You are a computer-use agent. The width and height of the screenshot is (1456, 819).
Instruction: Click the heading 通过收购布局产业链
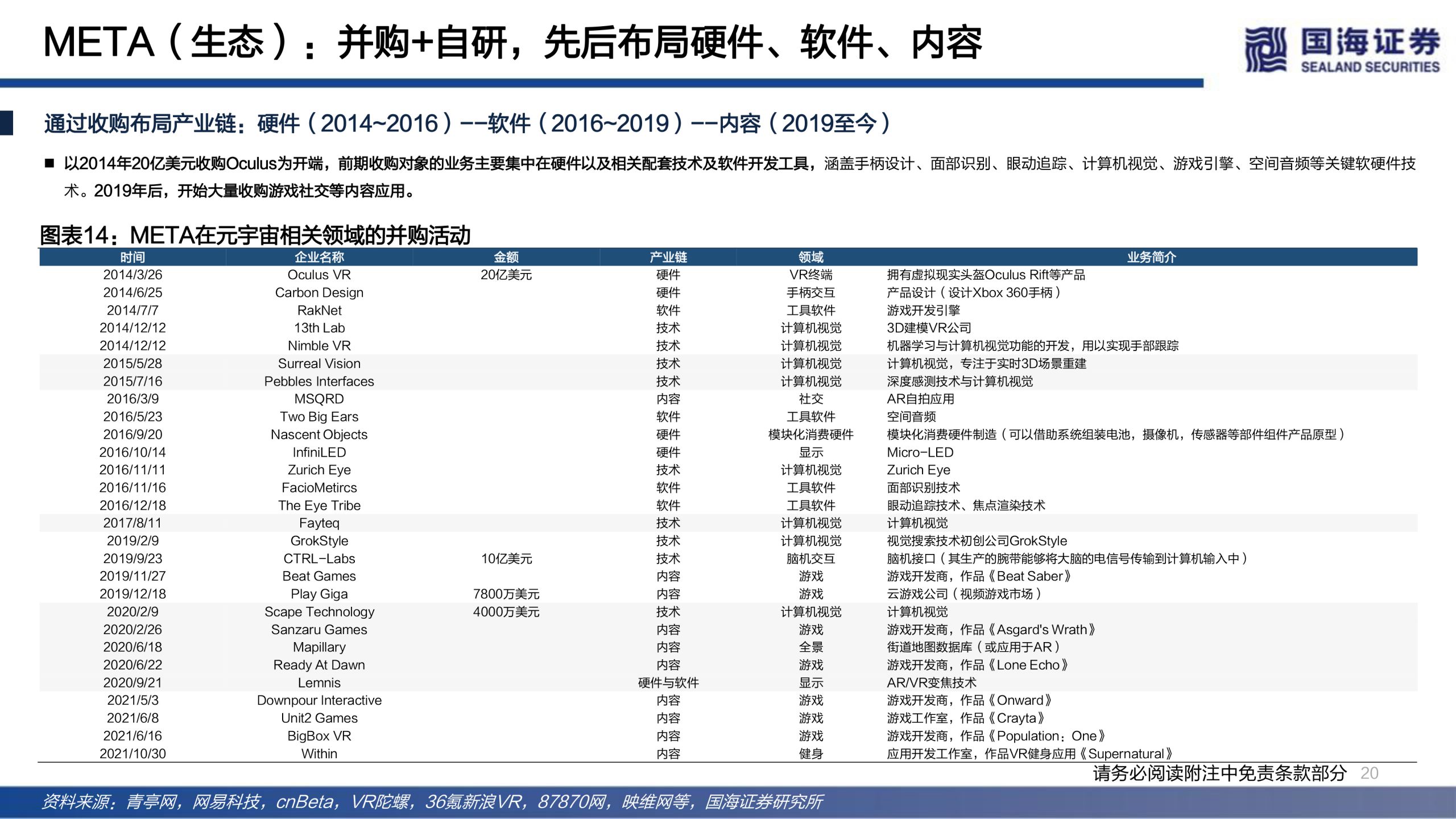click(x=468, y=123)
